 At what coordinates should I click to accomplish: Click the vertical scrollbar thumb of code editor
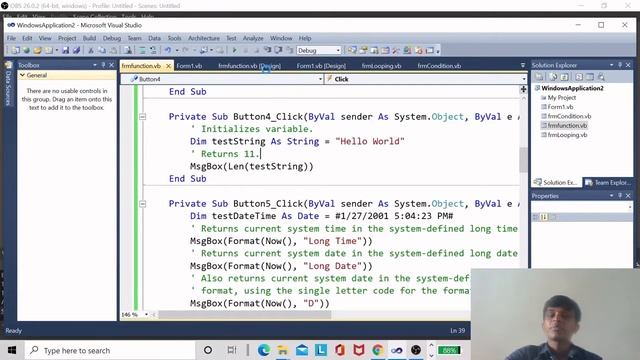(x=523, y=160)
